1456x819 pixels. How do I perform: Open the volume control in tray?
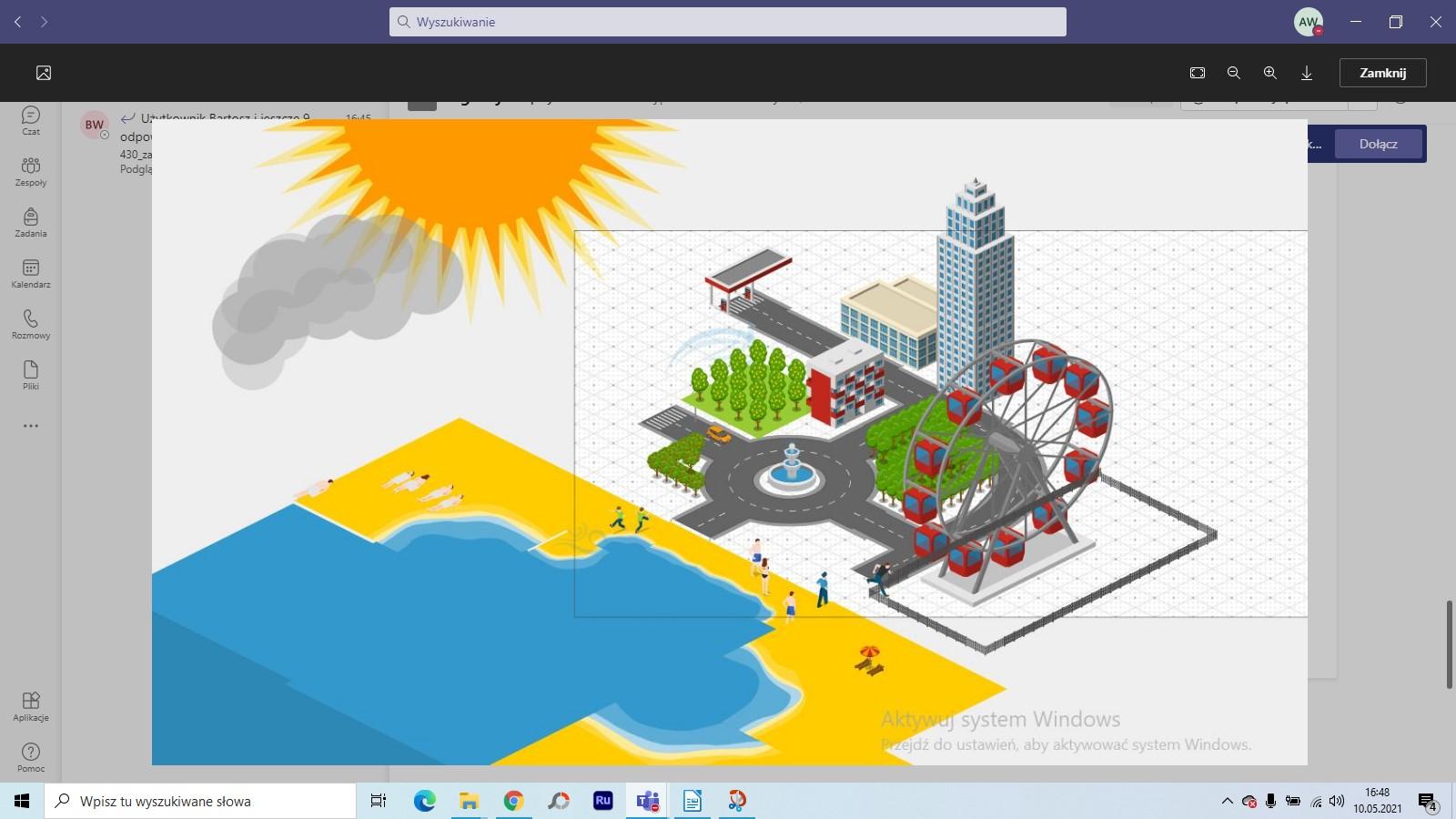point(1337,801)
